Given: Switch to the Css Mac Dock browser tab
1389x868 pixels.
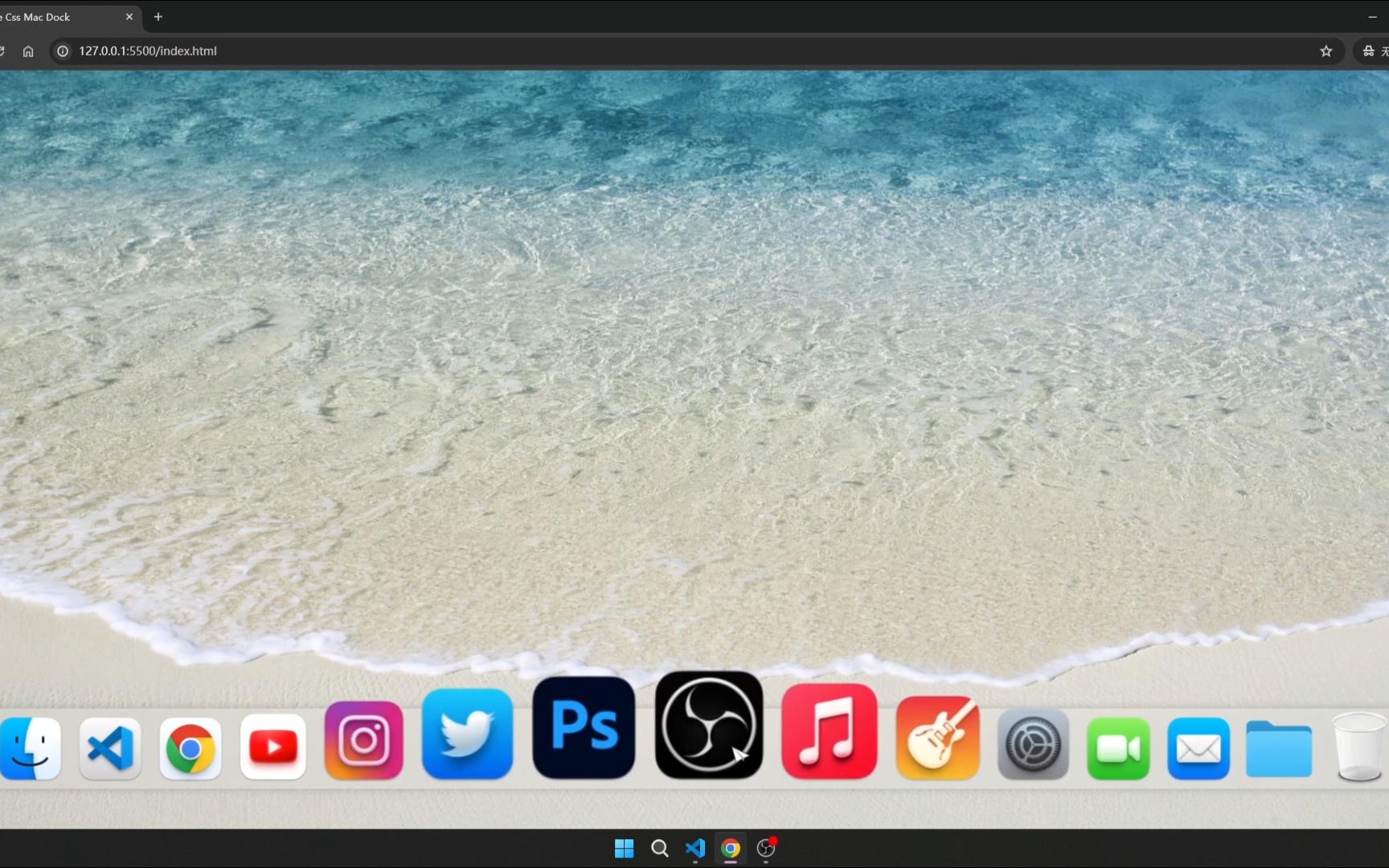Looking at the screenshot, I should [x=56, y=16].
